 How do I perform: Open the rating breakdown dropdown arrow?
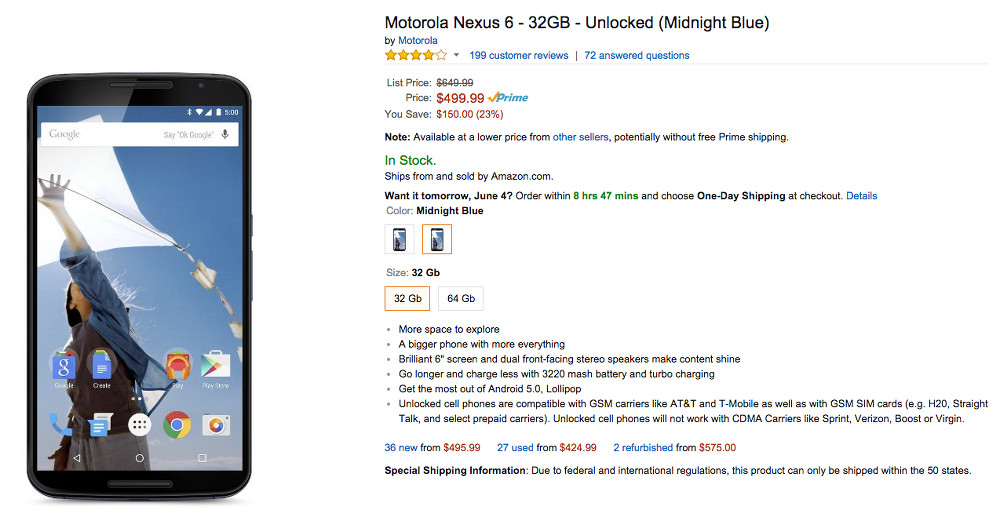click(x=457, y=56)
